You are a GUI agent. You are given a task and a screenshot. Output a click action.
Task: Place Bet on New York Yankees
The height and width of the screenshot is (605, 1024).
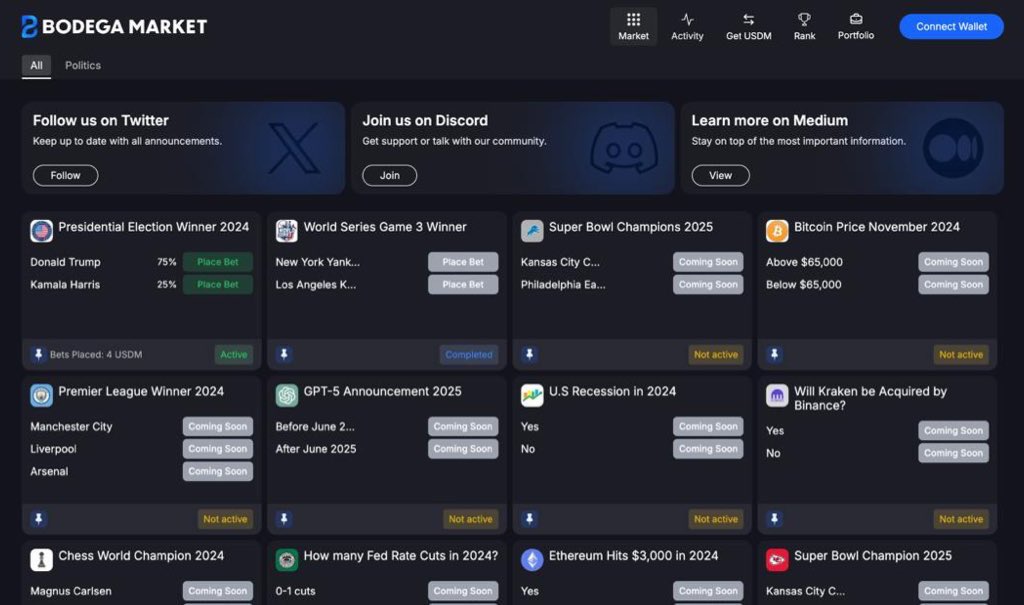tap(463, 262)
